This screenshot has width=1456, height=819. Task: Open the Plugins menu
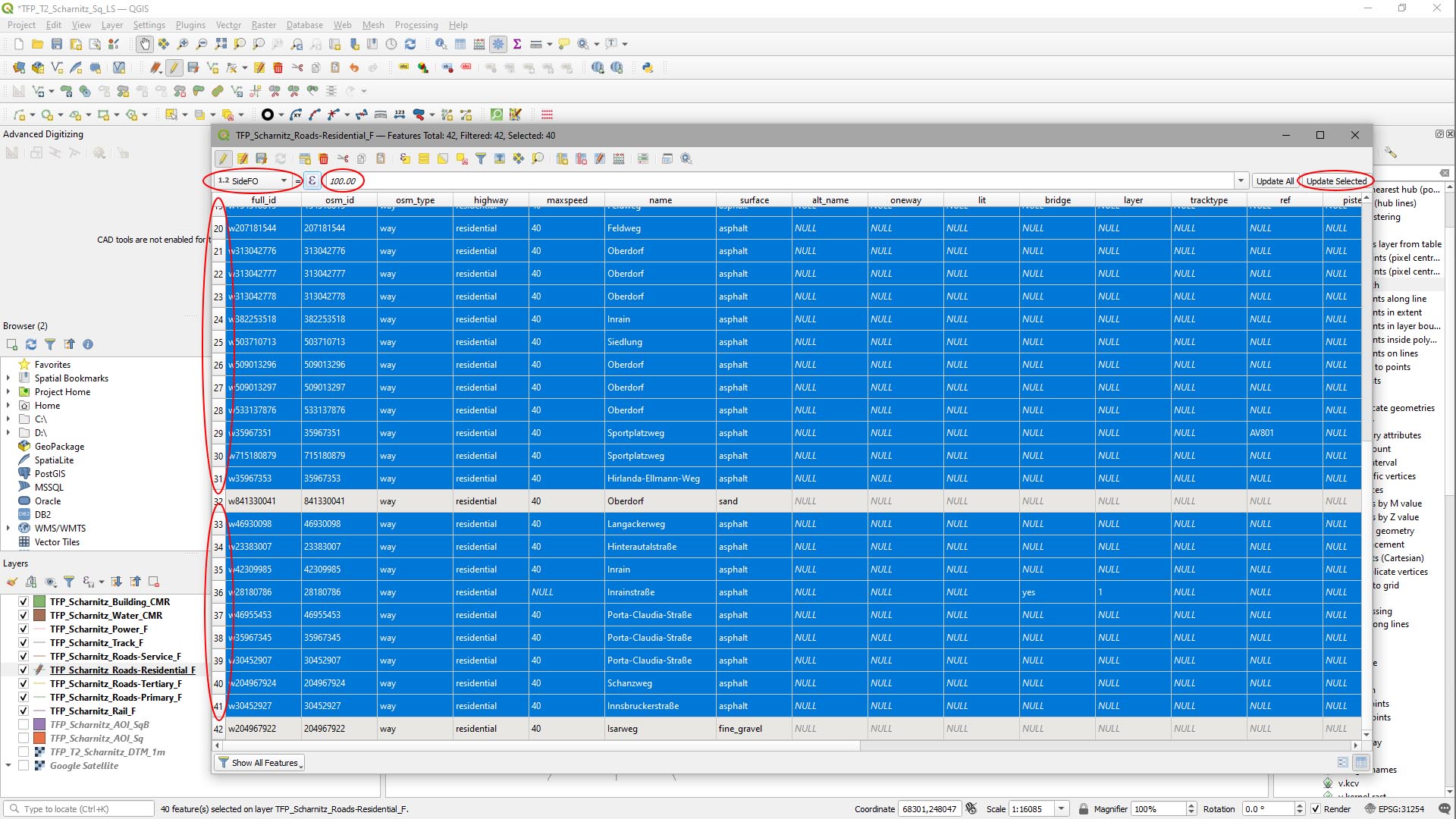190,25
